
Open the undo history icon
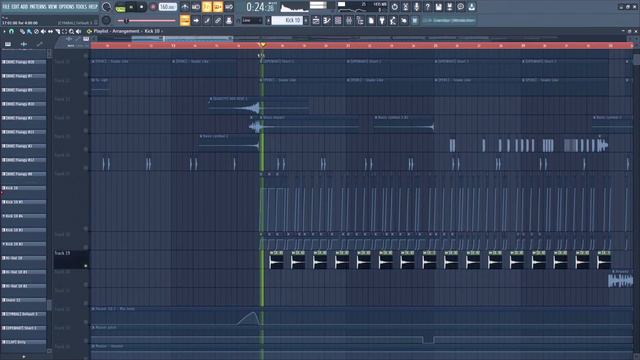tap(394, 7)
